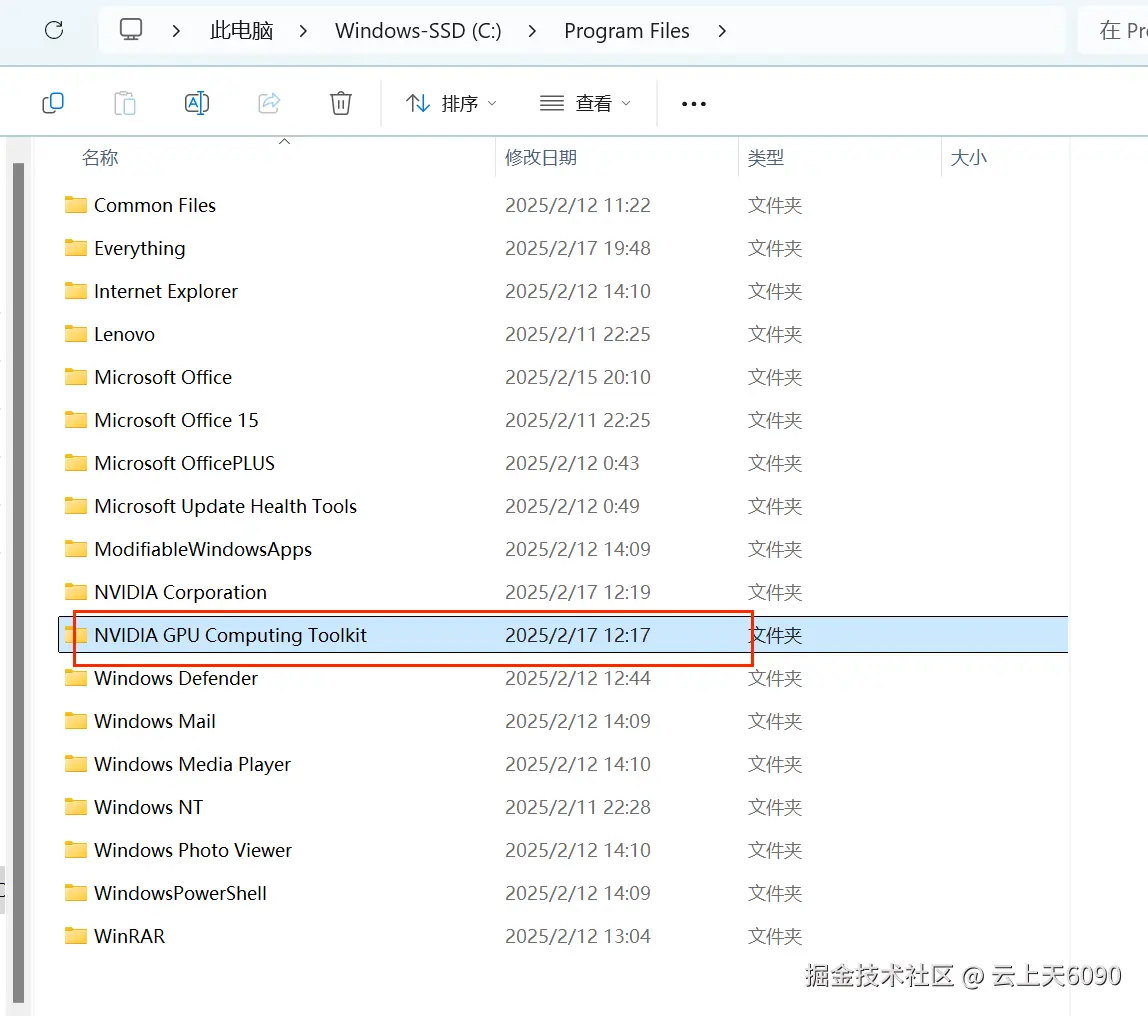The image size is (1148, 1016).
Task: Select the Everything folder icon
Action: tap(75, 247)
